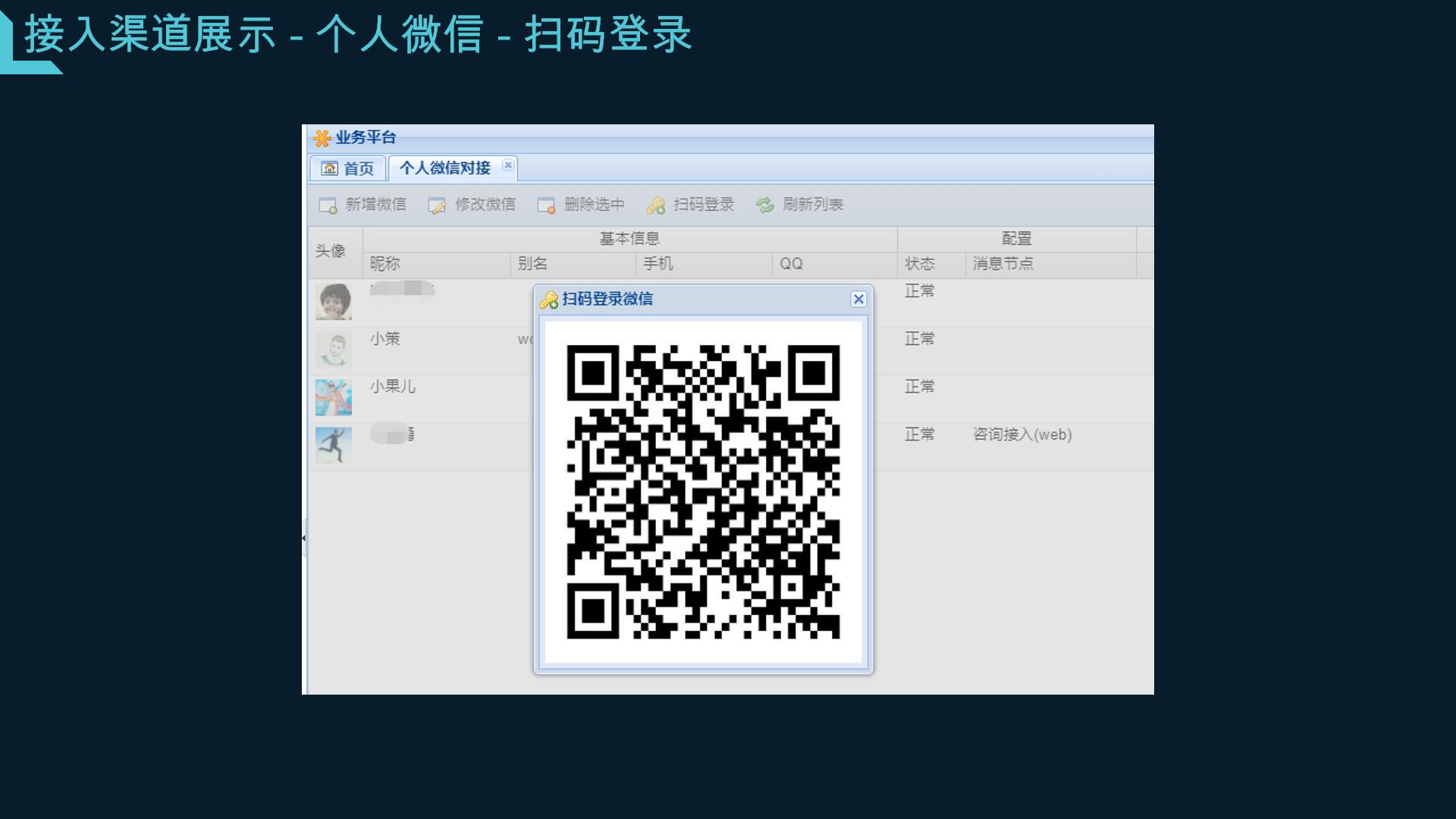Image resolution: width=1456 pixels, height=819 pixels.
Task: Select the 小果儿 nickname cell
Action: tap(393, 387)
